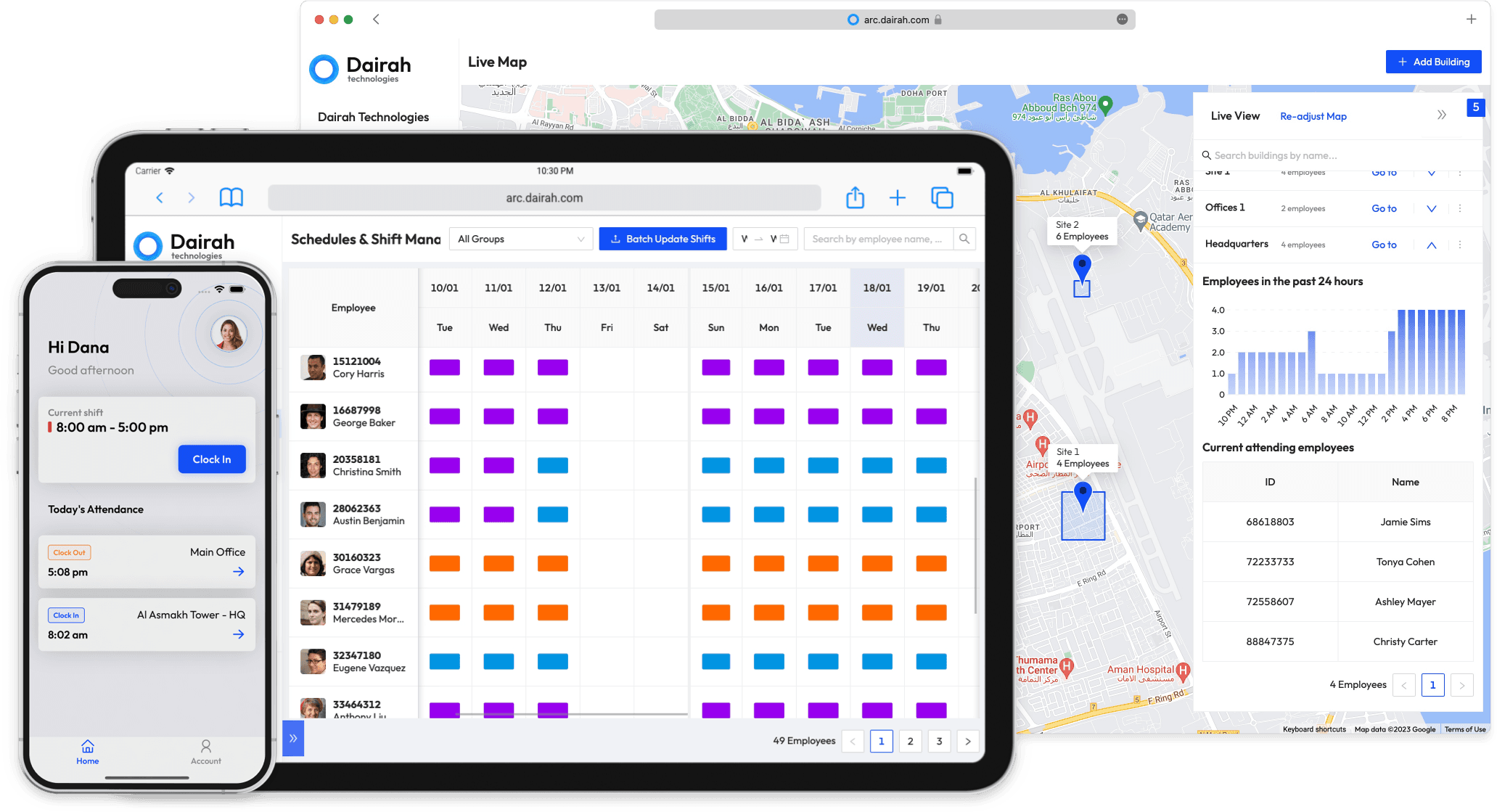Click Cory Harris purple shift on 10/01

pos(445,367)
